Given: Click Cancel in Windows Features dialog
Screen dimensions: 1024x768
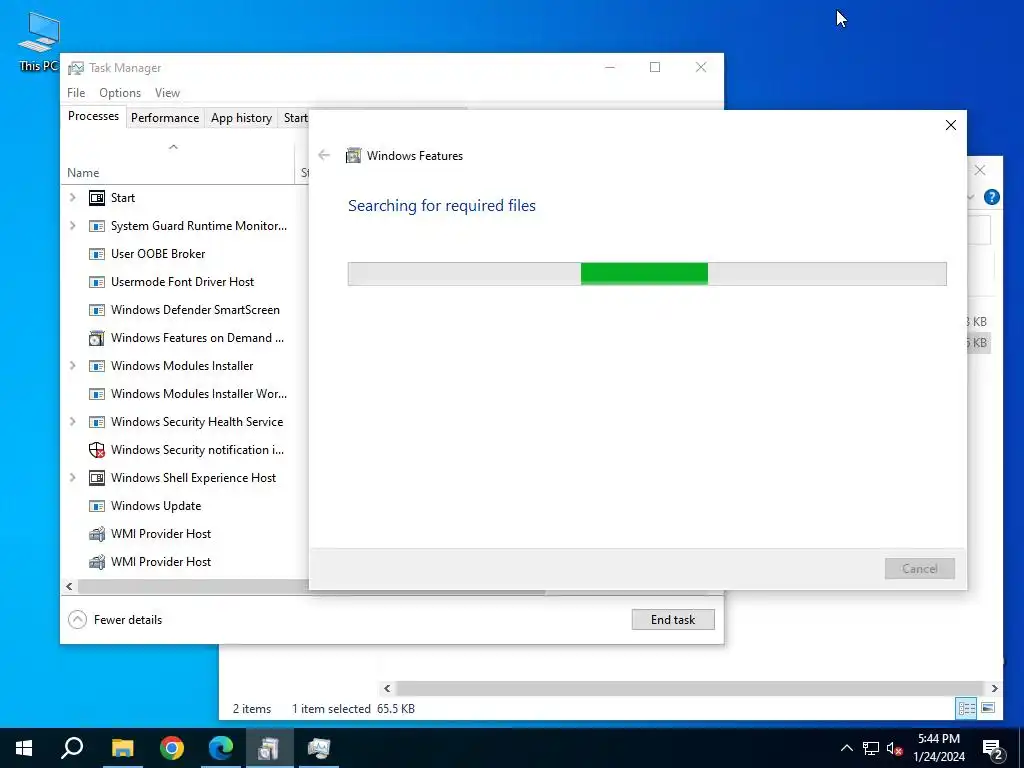Looking at the screenshot, I should click(x=920, y=569).
